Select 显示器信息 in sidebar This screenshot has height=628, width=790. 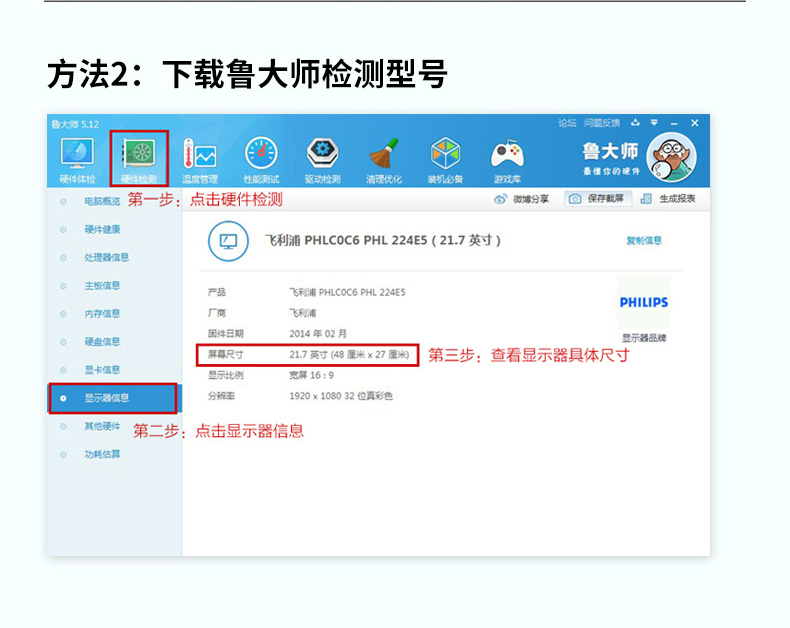(x=114, y=398)
